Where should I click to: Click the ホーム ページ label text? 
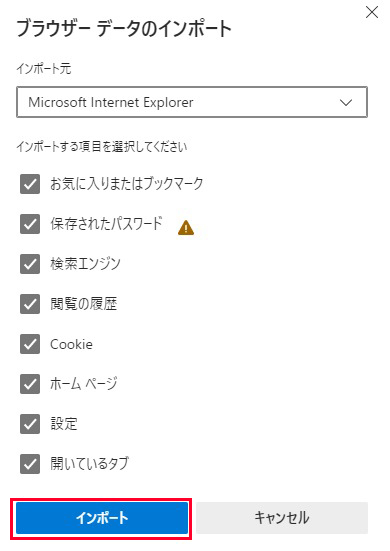pyautogui.click(x=84, y=384)
